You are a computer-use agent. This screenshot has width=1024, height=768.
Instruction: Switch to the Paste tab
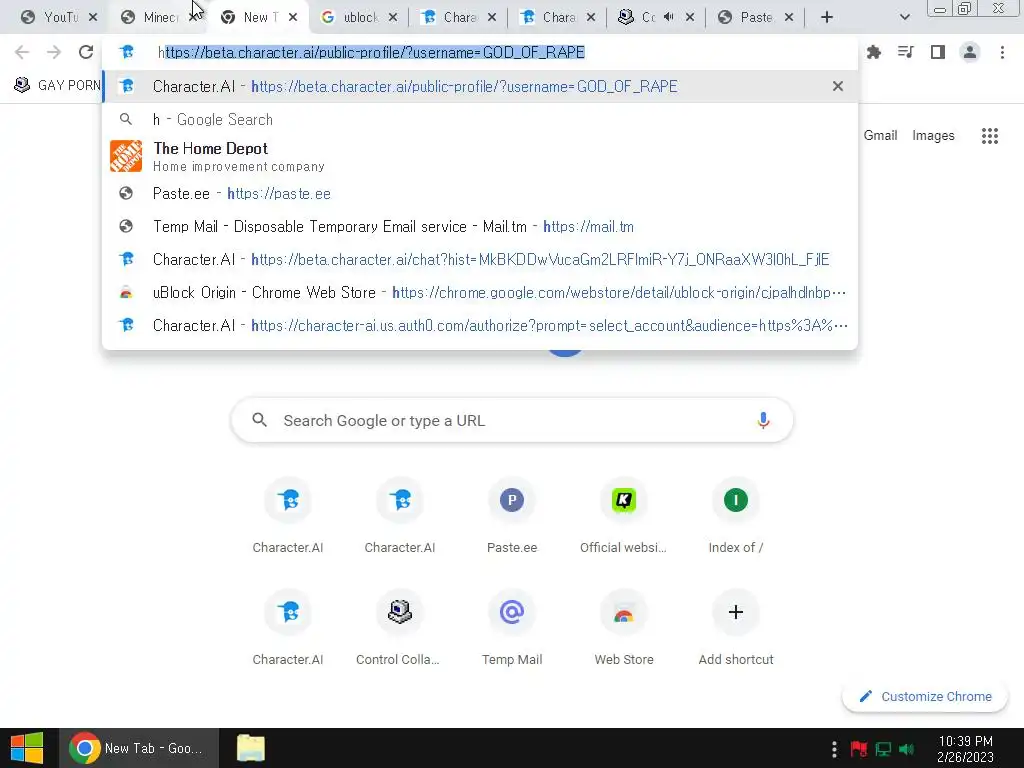point(756,18)
